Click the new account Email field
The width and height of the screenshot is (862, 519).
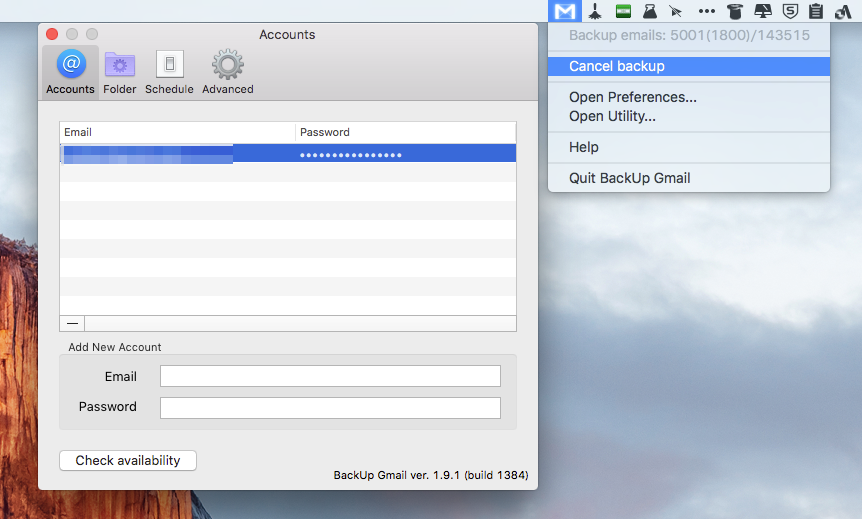tap(330, 376)
